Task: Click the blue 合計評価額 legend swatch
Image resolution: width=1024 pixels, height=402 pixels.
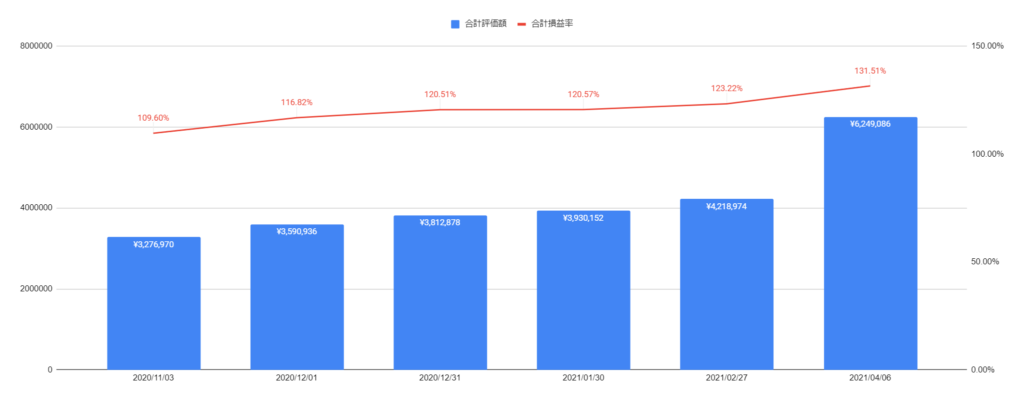Action: [455, 23]
